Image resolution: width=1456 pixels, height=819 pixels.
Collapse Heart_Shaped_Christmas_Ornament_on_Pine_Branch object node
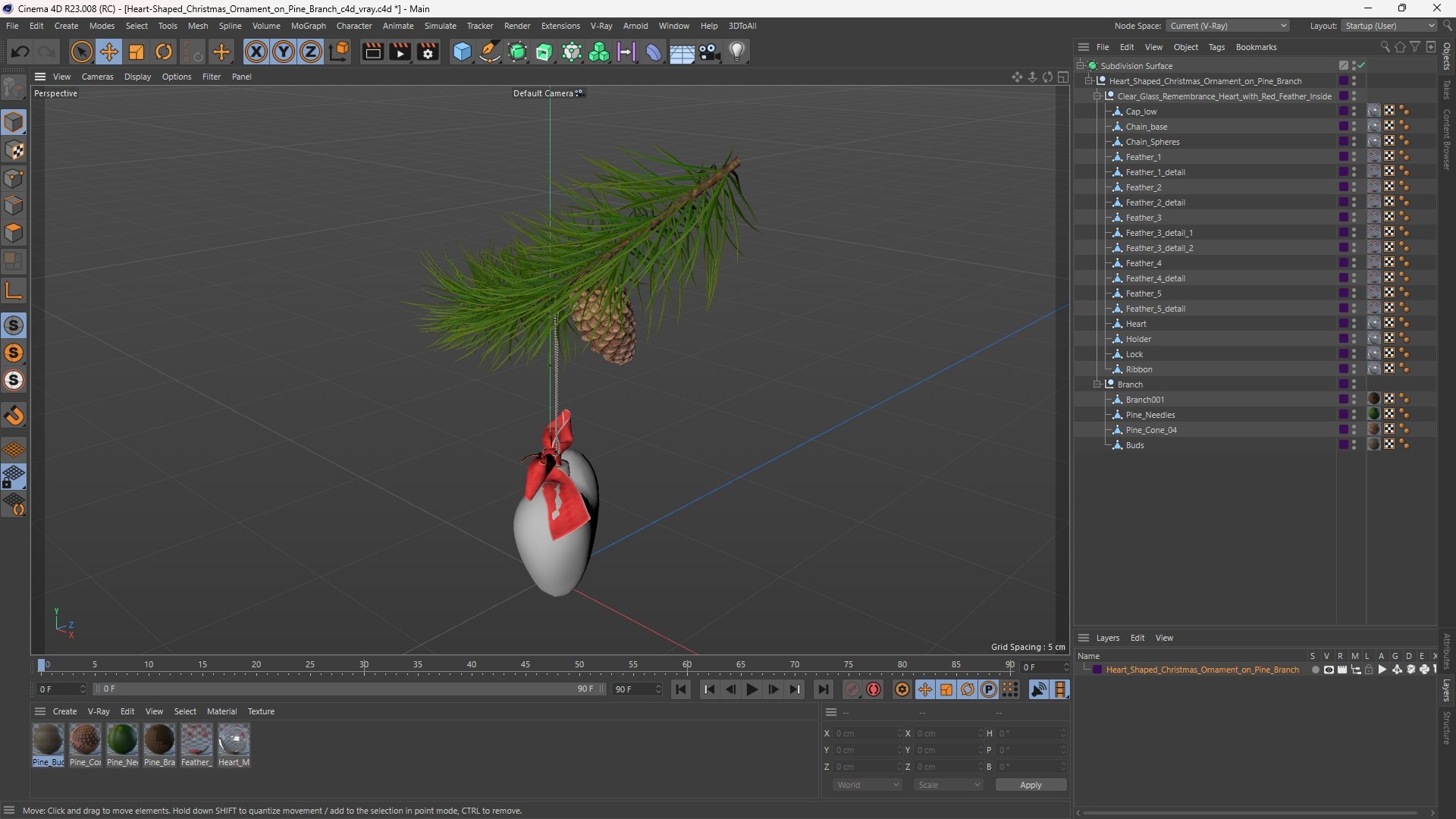[1088, 81]
